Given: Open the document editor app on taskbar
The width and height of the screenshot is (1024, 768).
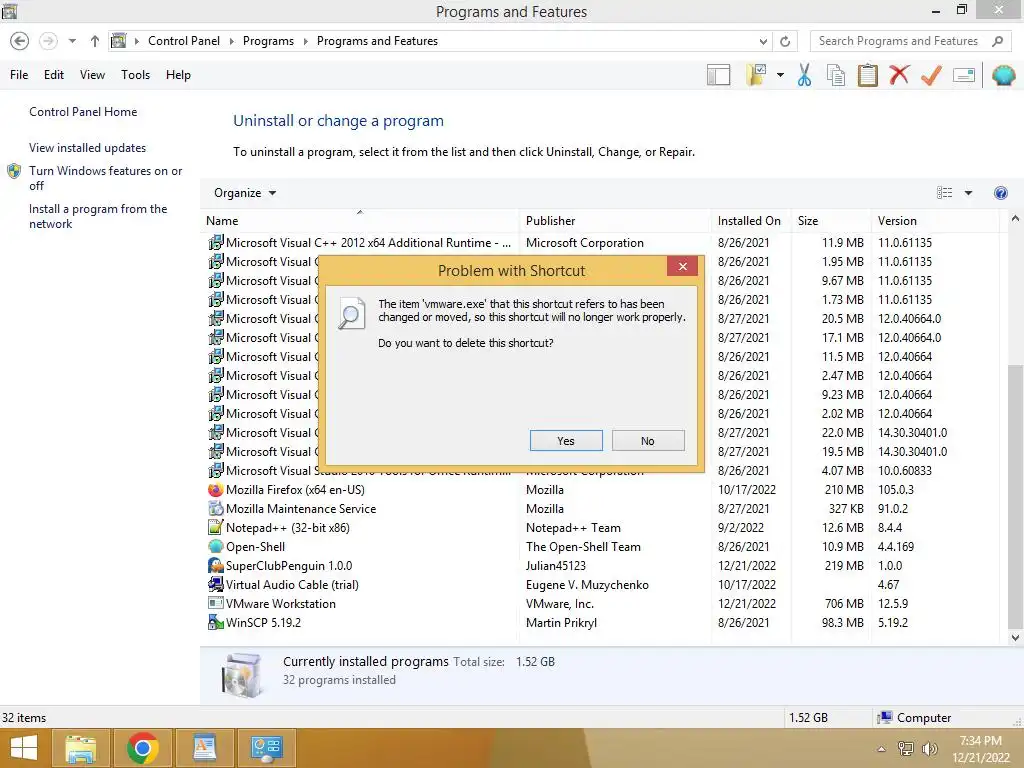Looking at the screenshot, I should coord(204,748).
